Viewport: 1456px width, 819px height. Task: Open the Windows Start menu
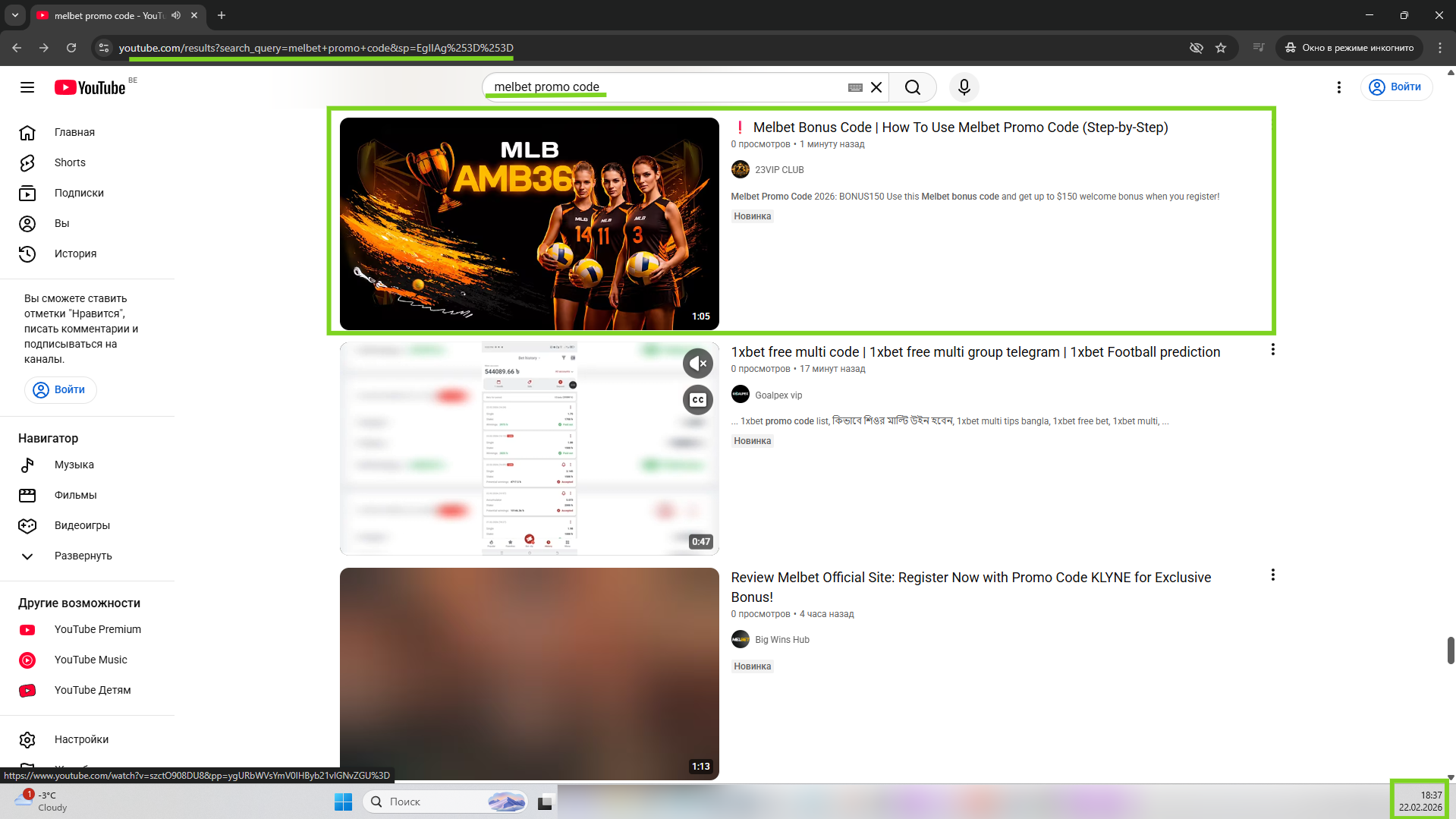coord(343,802)
